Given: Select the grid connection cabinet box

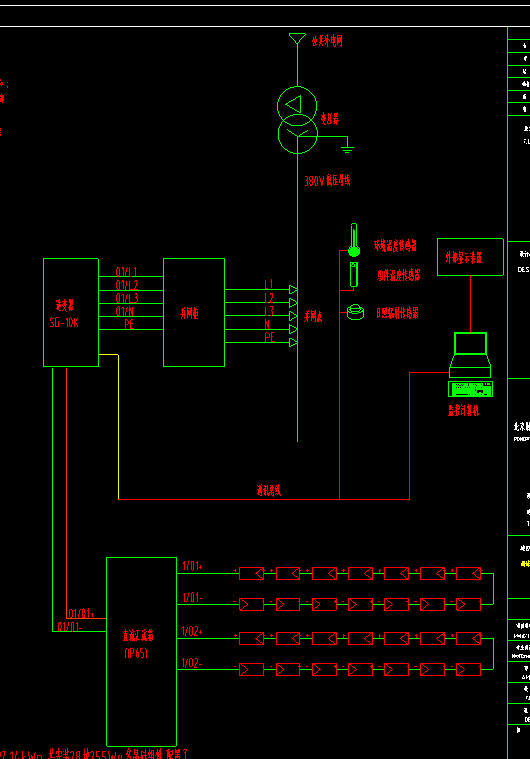Looking at the screenshot, I should point(194,312).
